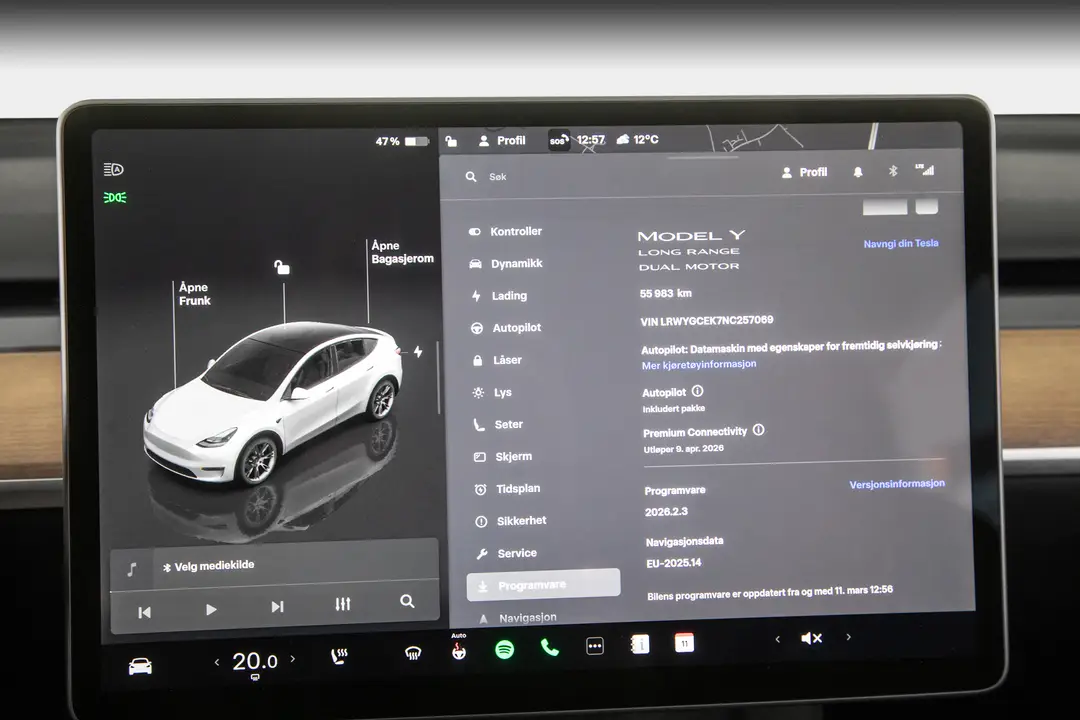Open Bluetooth settings icon in header
Screen dimensions: 1080x720
click(x=893, y=171)
